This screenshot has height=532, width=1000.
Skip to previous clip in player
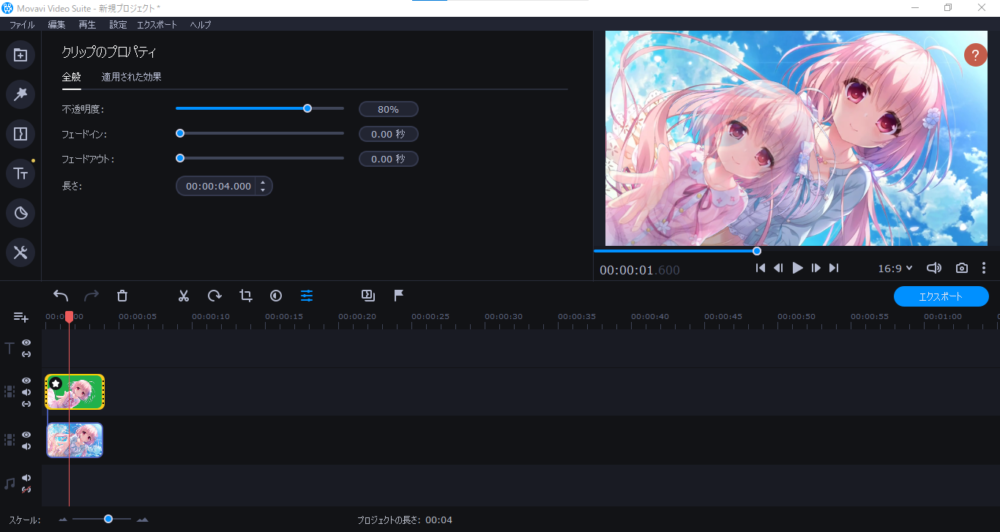coord(760,268)
